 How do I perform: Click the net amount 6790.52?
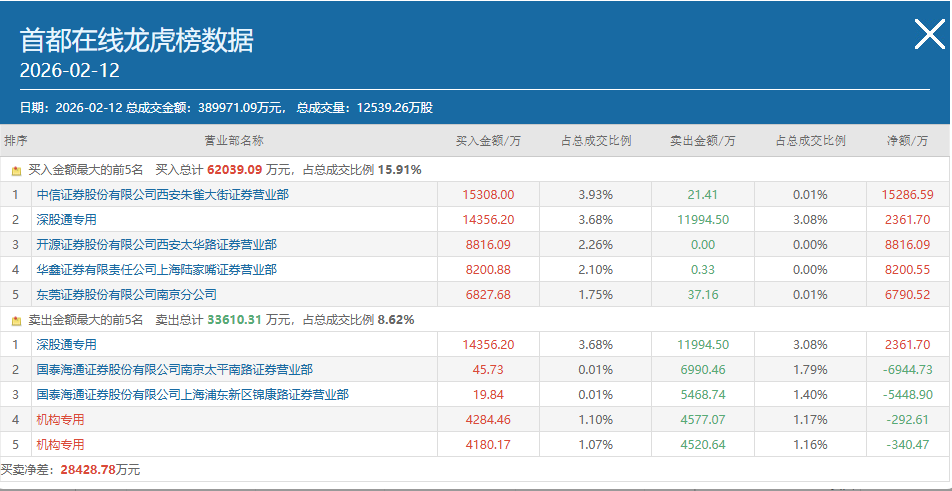pyautogui.click(x=908, y=295)
